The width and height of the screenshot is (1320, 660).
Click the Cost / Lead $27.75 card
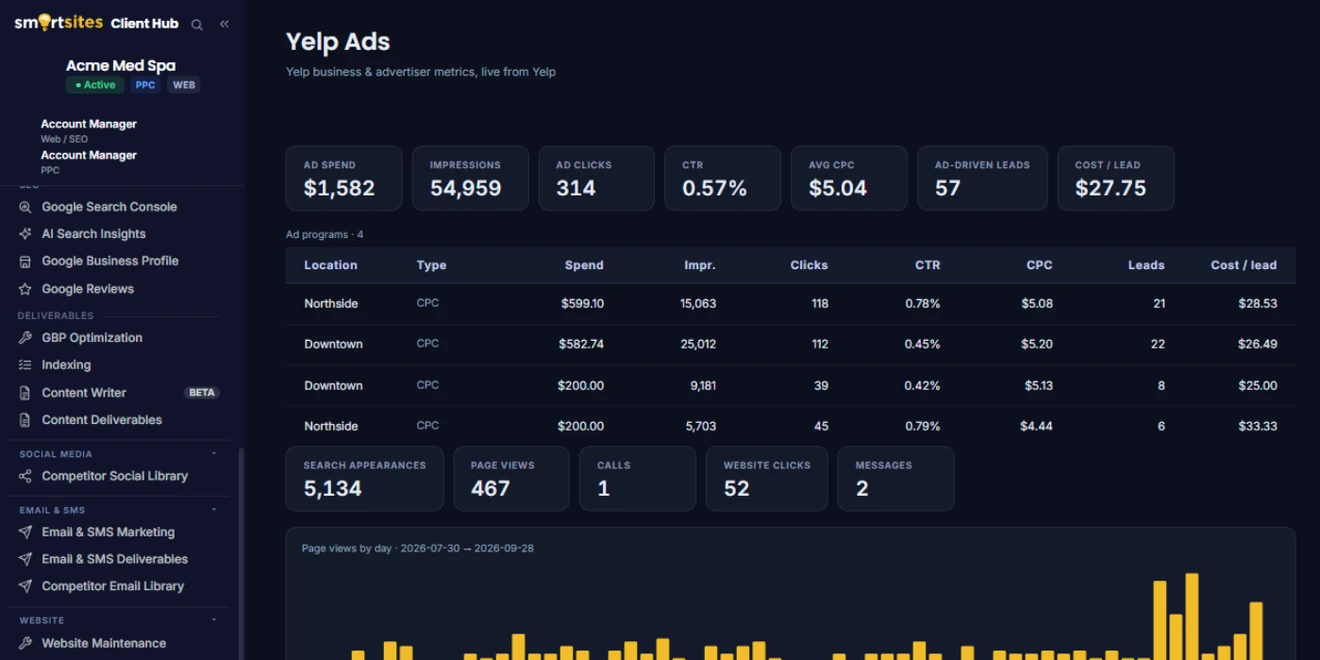[x=1116, y=178]
